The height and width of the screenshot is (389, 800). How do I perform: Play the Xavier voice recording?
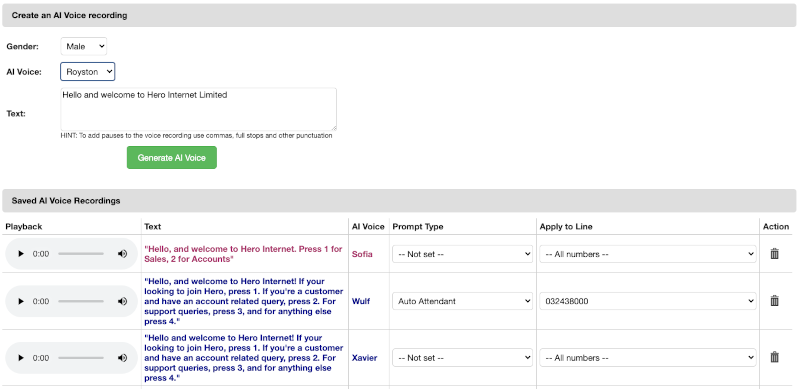click(x=21, y=358)
